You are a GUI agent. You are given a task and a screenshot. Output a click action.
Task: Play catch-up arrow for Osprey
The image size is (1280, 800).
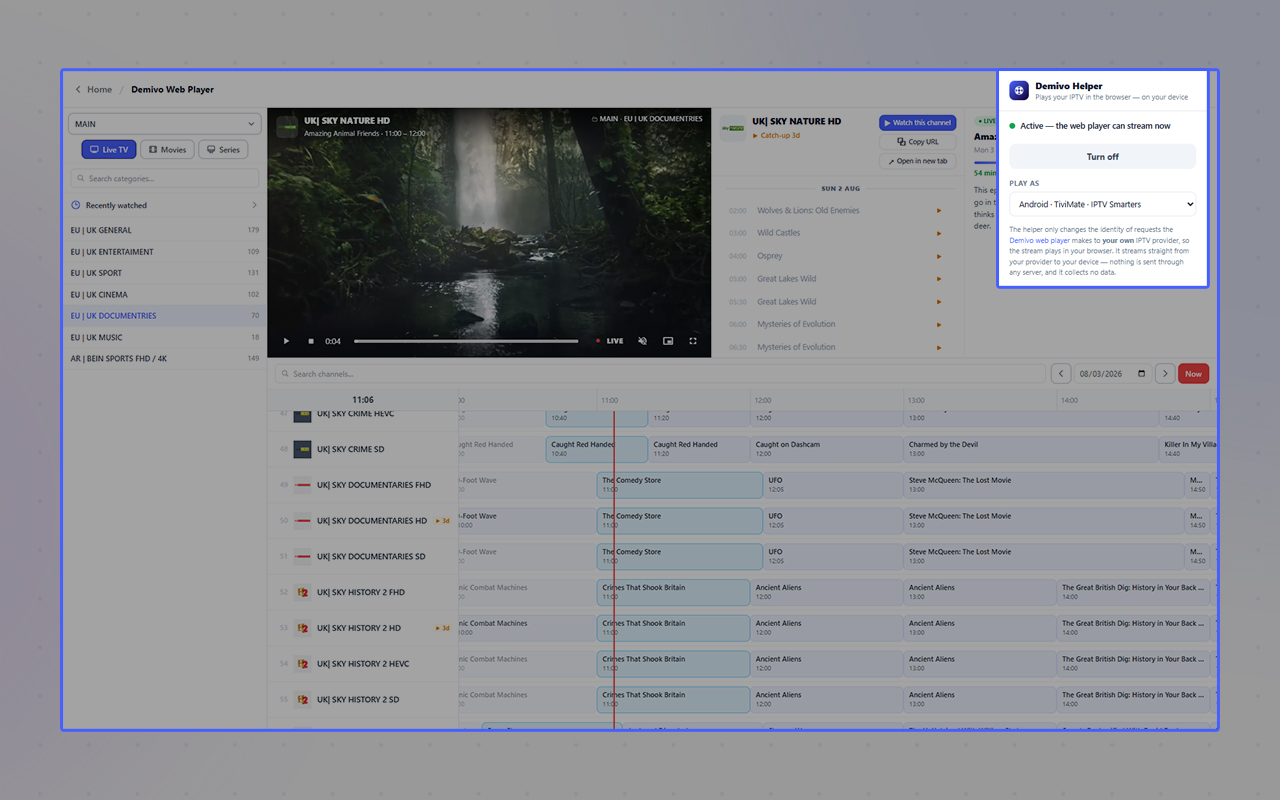coord(939,256)
